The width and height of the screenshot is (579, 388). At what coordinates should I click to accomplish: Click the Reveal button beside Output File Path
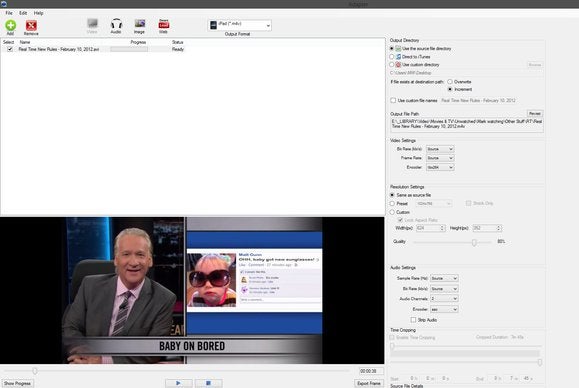point(535,113)
